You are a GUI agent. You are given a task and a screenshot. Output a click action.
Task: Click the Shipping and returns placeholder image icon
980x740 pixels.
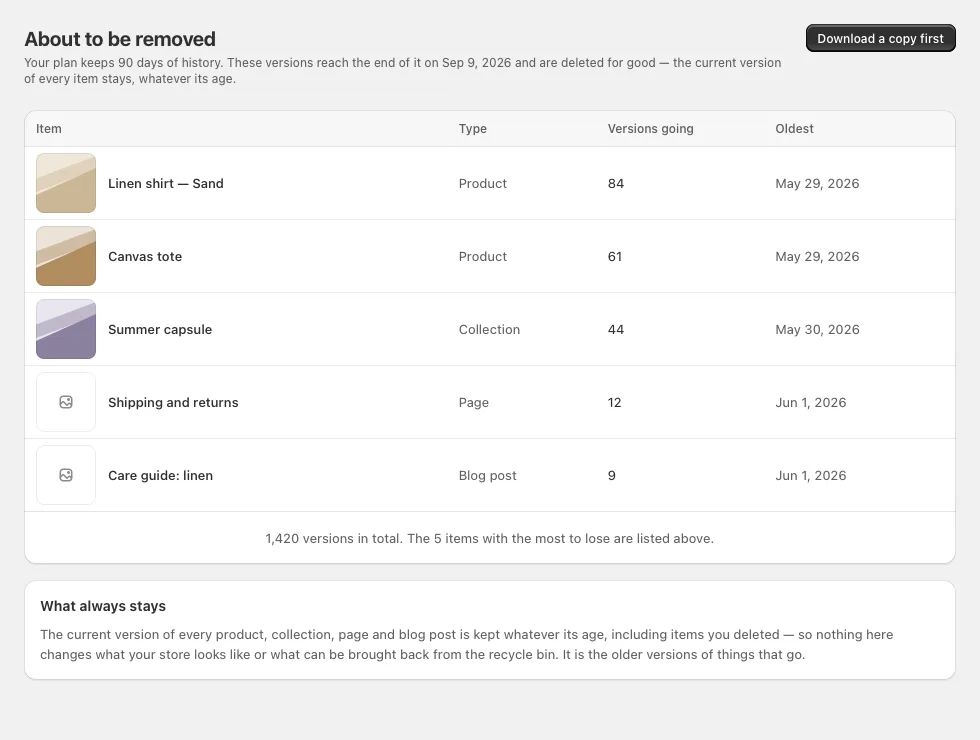click(66, 402)
